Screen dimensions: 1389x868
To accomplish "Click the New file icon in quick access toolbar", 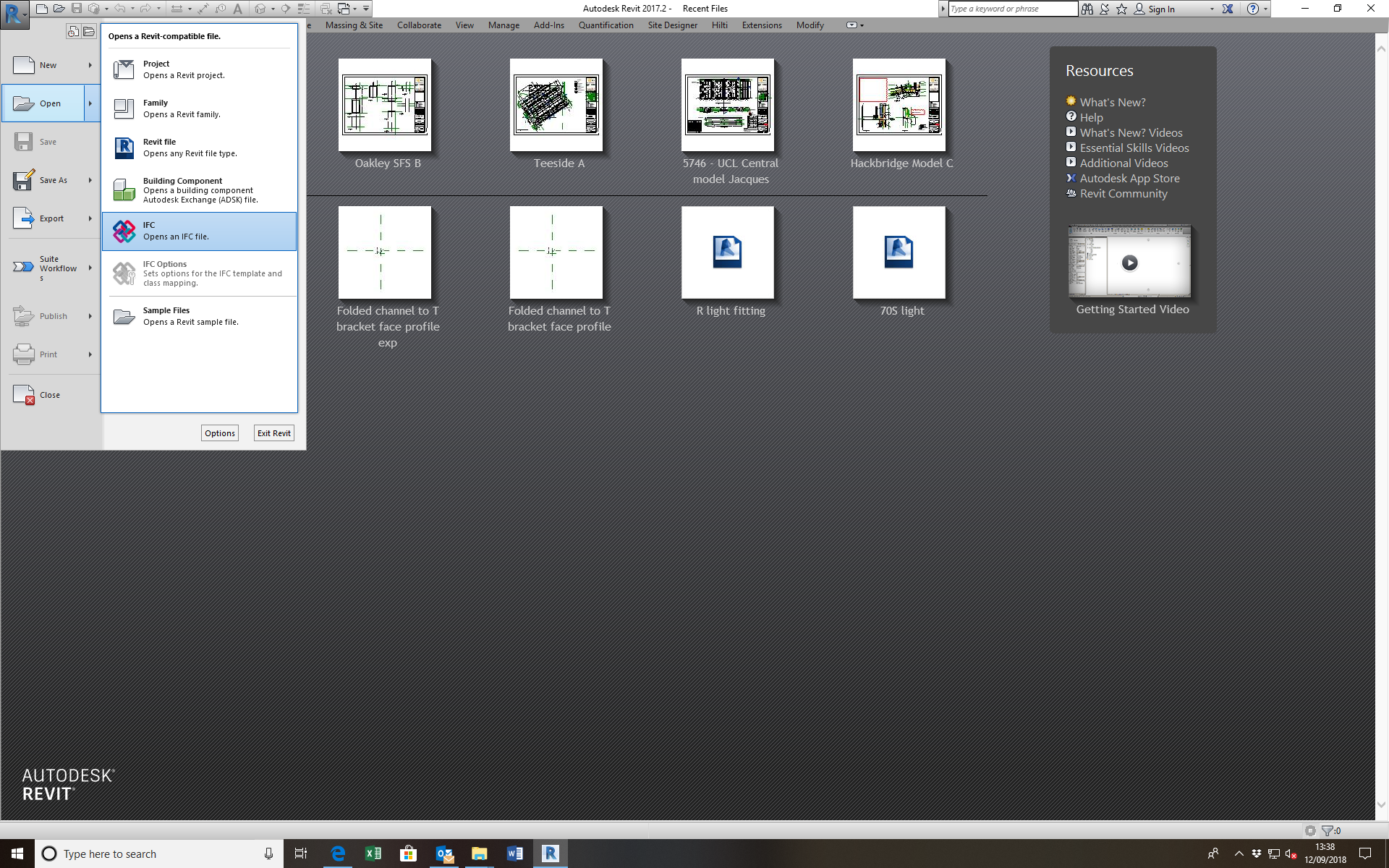I will 42,9.
